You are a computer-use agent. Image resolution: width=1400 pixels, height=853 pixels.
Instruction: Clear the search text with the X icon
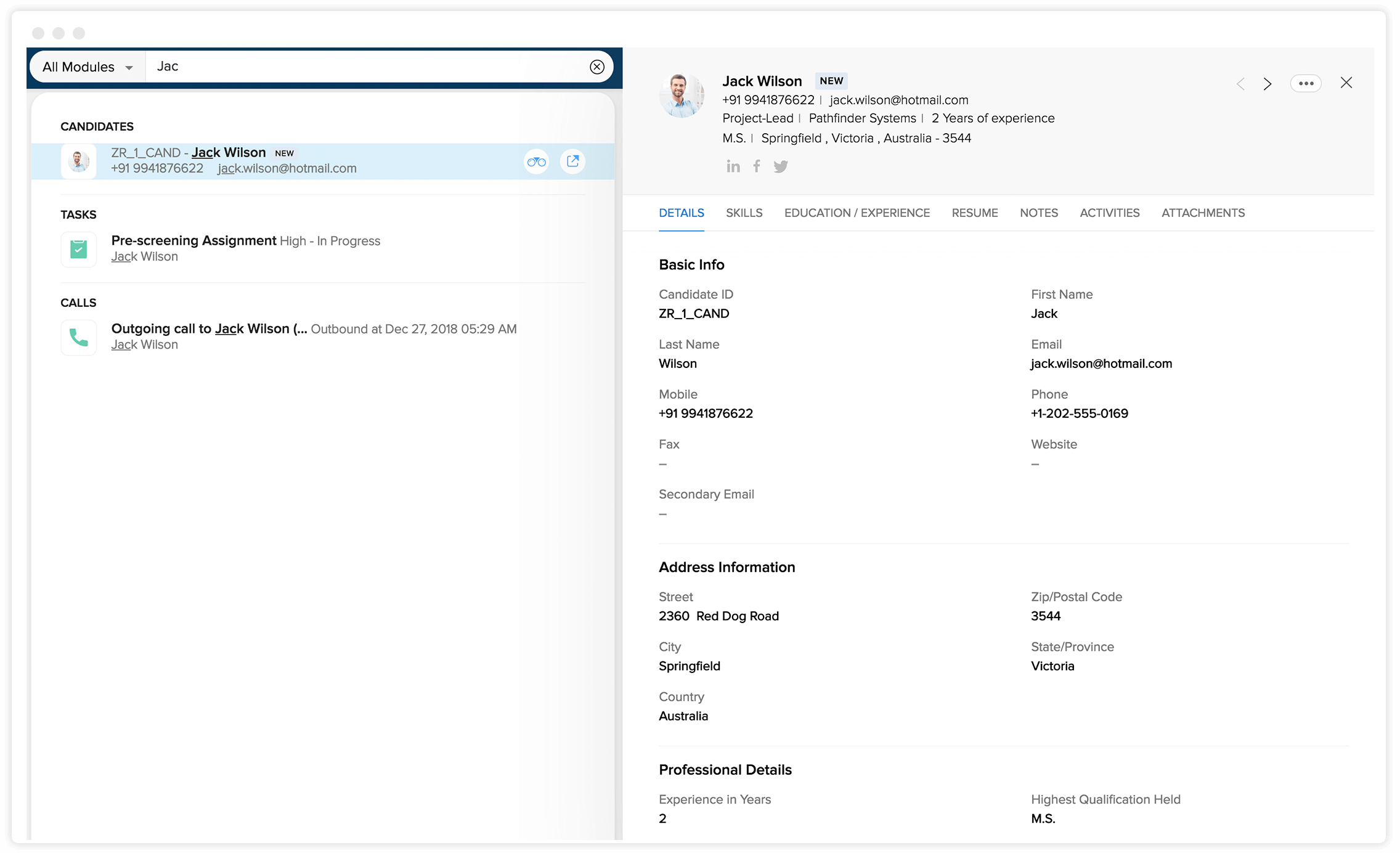pos(596,67)
